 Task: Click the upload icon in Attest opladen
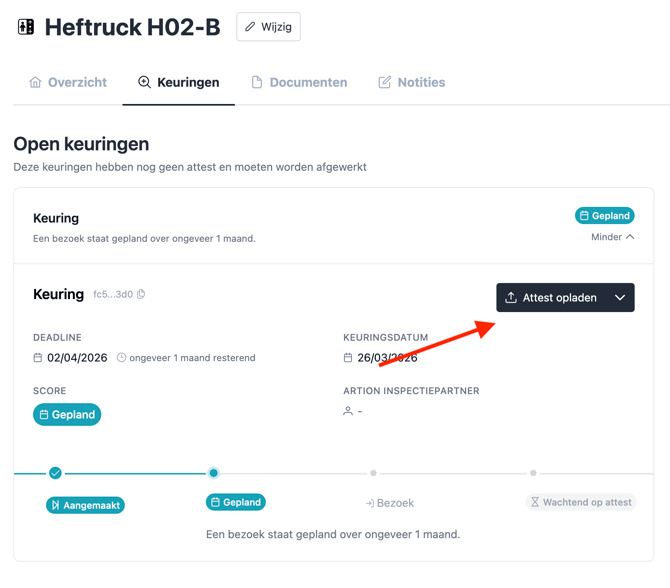coord(511,298)
